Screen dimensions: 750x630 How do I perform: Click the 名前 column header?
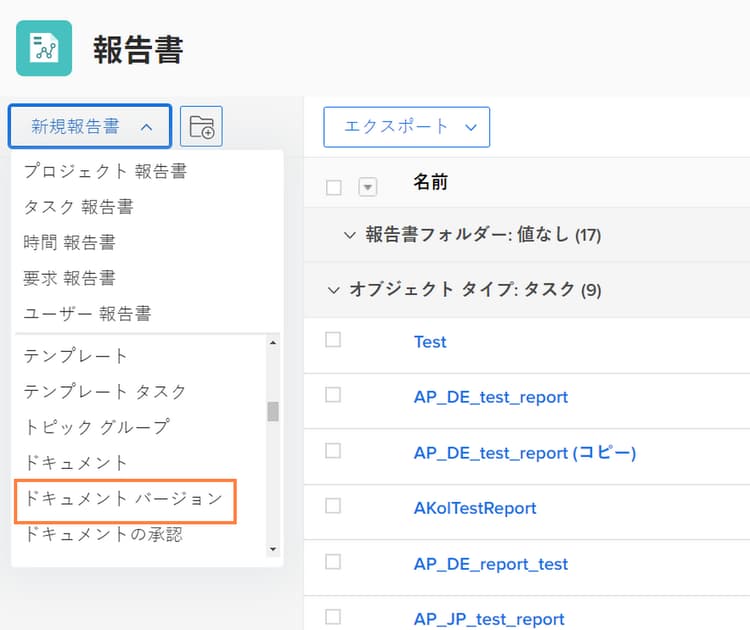pyautogui.click(x=430, y=182)
